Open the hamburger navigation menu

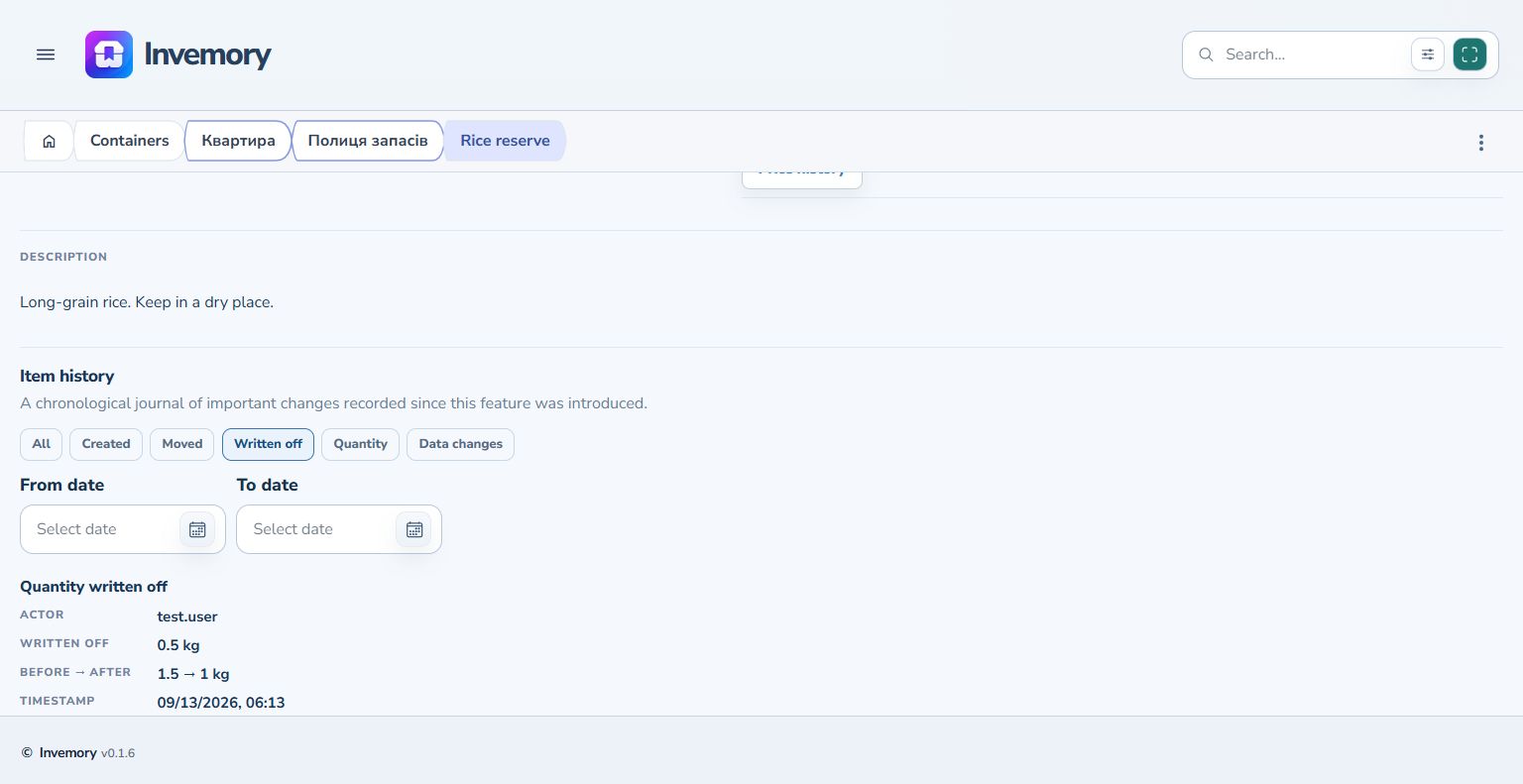pyautogui.click(x=46, y=55)
